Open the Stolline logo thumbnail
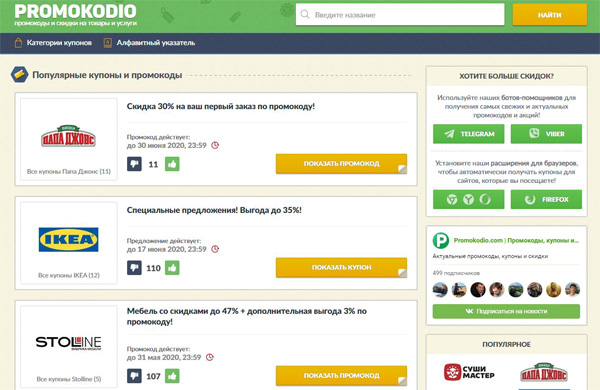Viewport: 600px width, 390px height. pos(68,343)
